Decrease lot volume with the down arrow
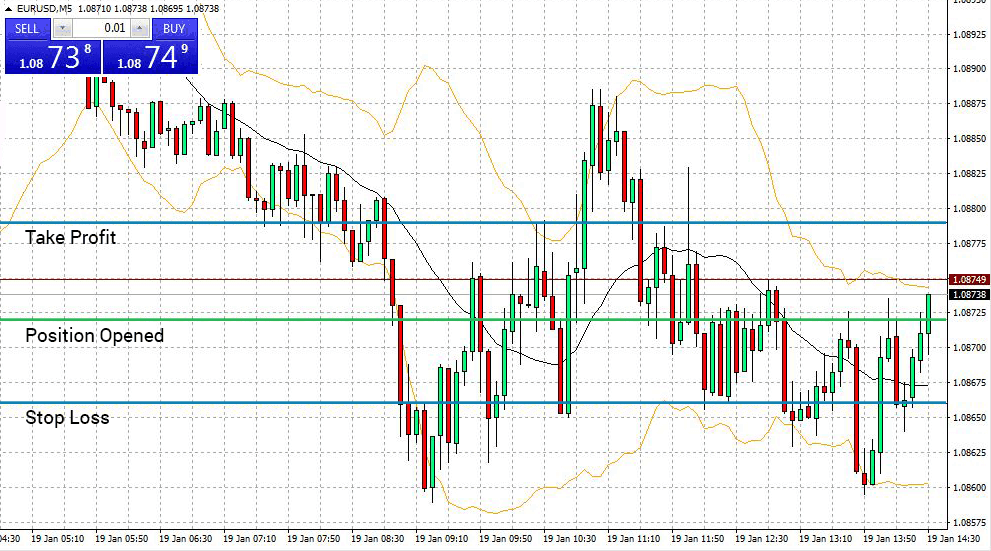This screenshot has width=991, height=551. [63, 30]
